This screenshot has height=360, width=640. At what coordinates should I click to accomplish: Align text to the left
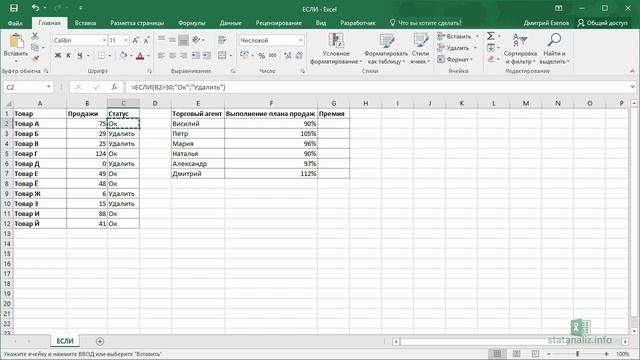coord(161,56)
